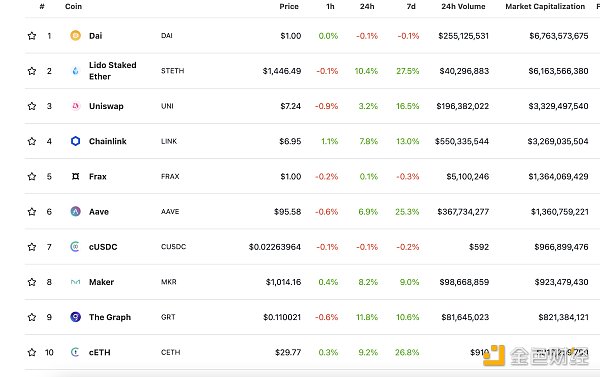Screen dimensions: 600x377
Task: Sort by the 1h change header
Action: pos(330,7)
